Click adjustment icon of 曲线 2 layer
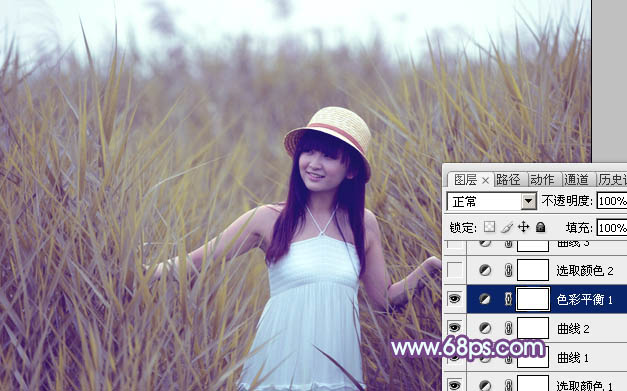The height and width of the screenshot is (391, 627). (x=485, y=328)
